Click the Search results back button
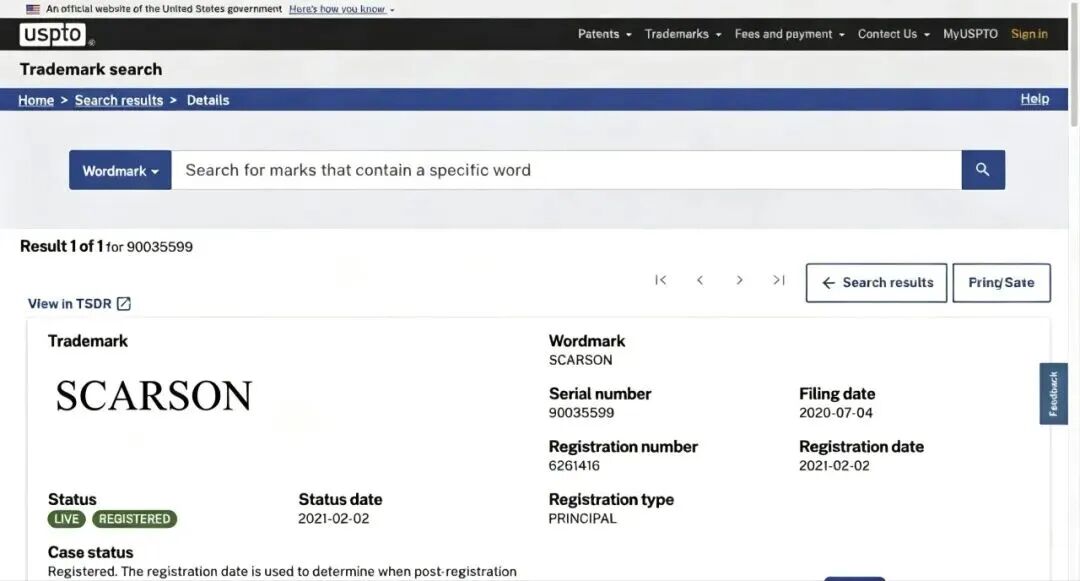The width and height of the screenshot is (1080, 581). pos(876,282)
